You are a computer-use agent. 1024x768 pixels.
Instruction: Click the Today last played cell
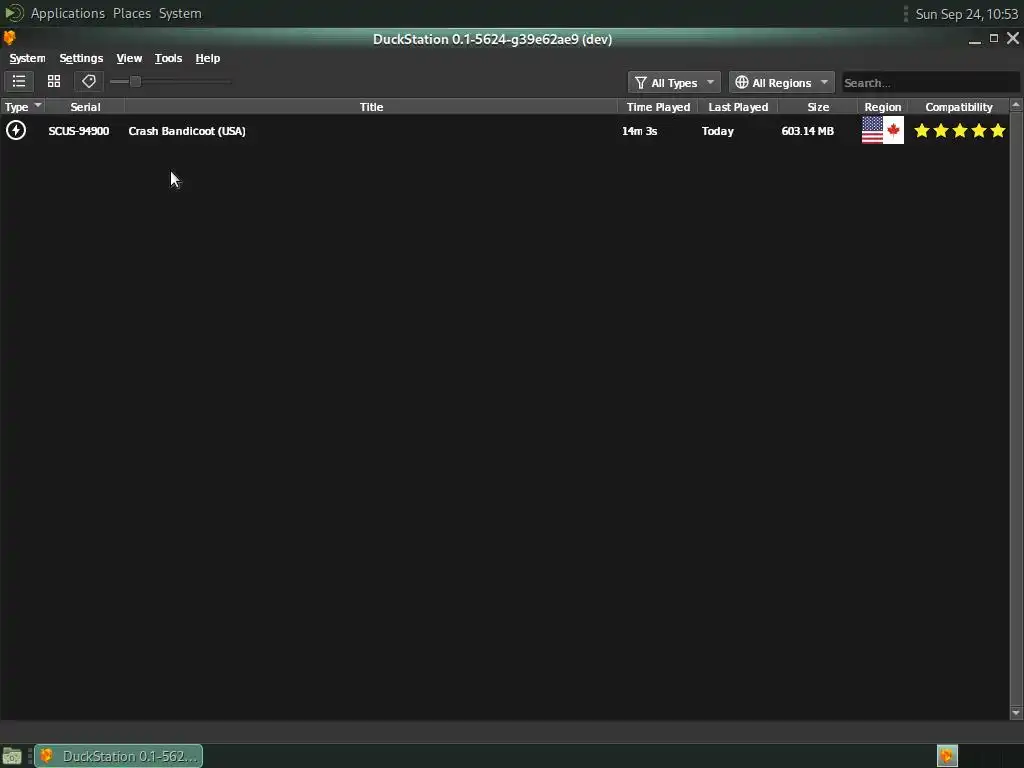coord(718,131)
